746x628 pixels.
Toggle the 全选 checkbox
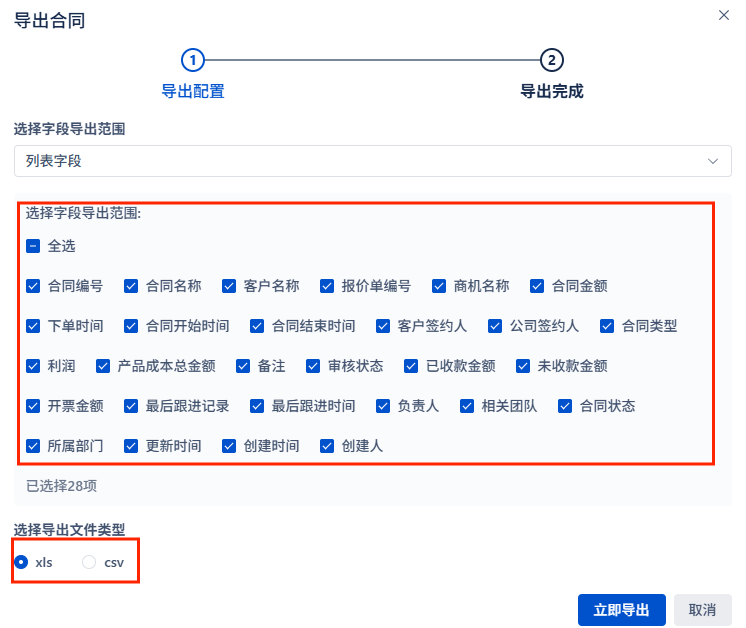coord(33,246)
